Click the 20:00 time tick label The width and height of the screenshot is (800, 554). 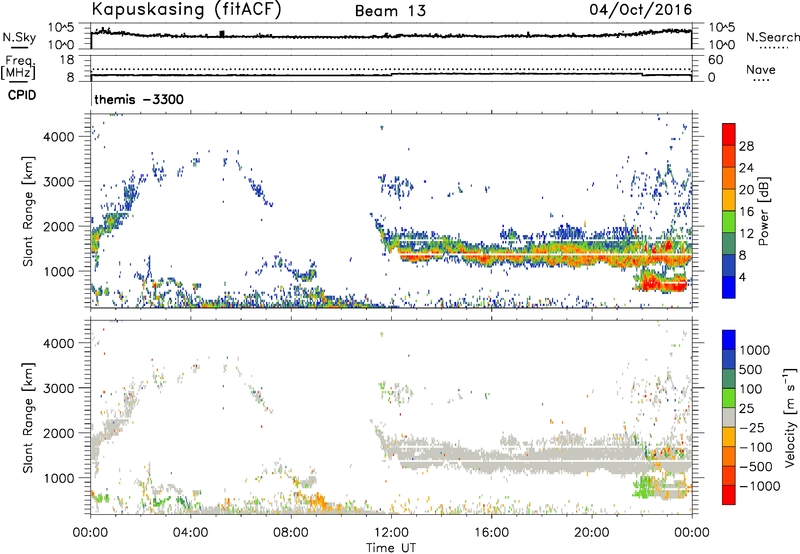(x=591, y=533)
